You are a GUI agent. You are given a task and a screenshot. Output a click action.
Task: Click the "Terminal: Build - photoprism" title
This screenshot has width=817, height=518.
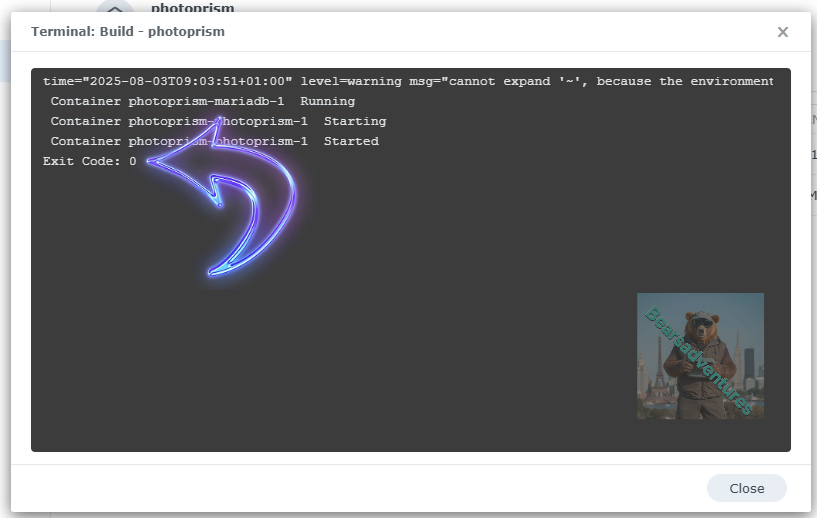click(x=128, y=32)
